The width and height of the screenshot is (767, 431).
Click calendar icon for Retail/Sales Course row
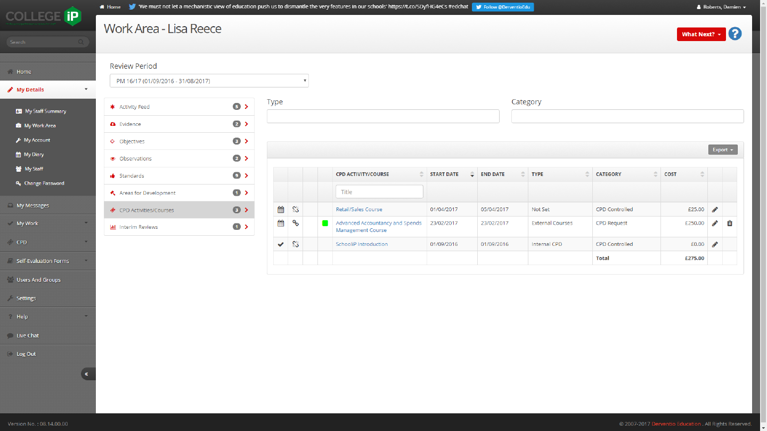point(280,209)
